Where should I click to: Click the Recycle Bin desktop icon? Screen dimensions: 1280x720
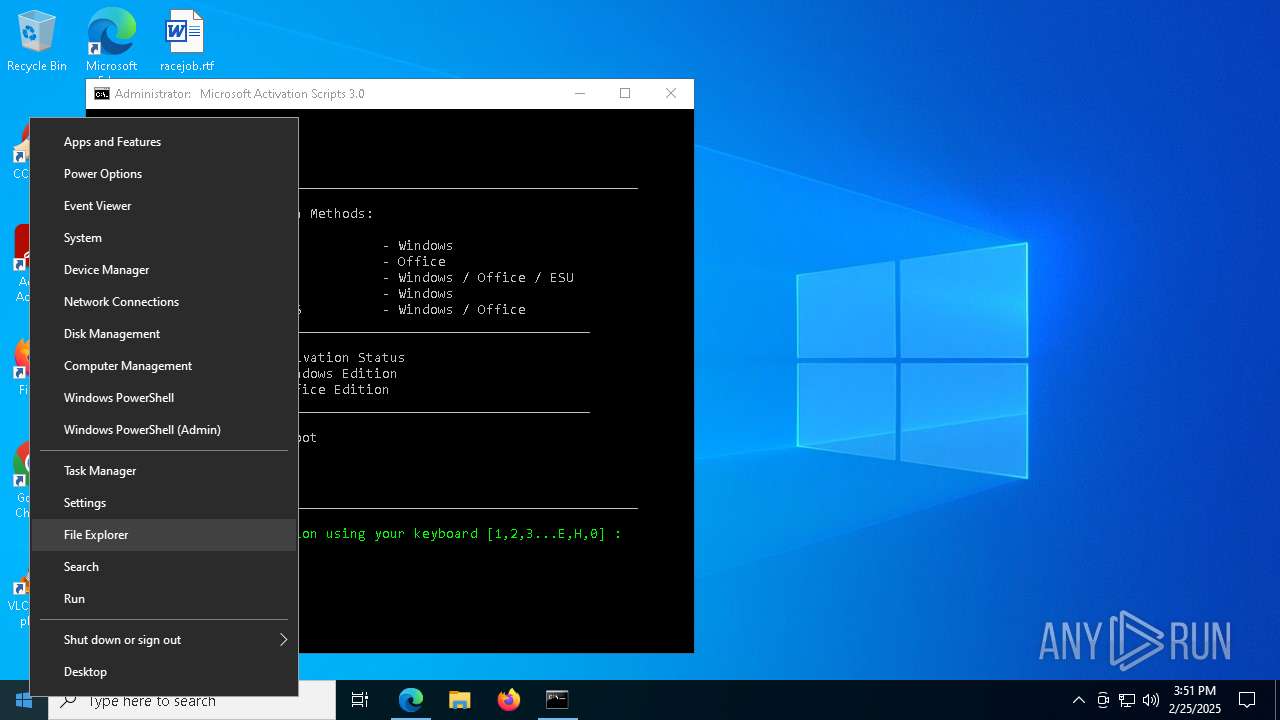pos(37,41)
